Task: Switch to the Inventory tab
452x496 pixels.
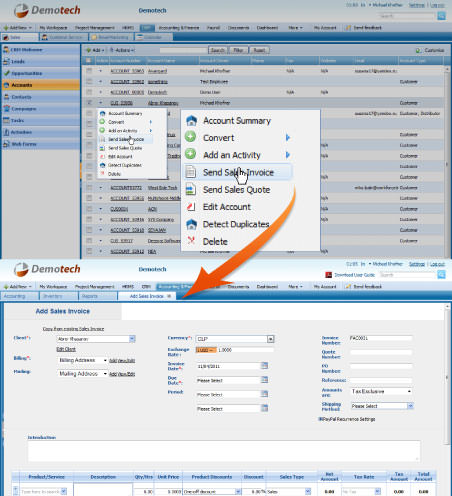Action: click(59, 296)
